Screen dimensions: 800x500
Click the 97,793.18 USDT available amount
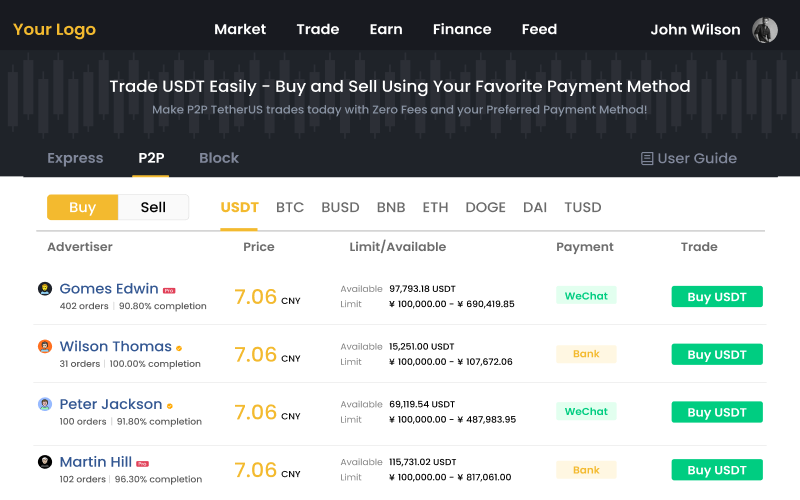422,289
